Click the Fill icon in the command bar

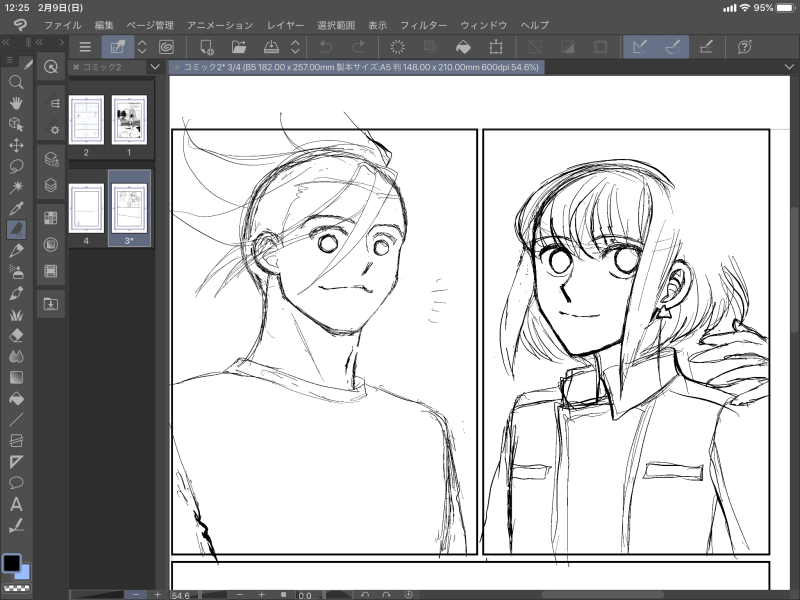(463, 47)
